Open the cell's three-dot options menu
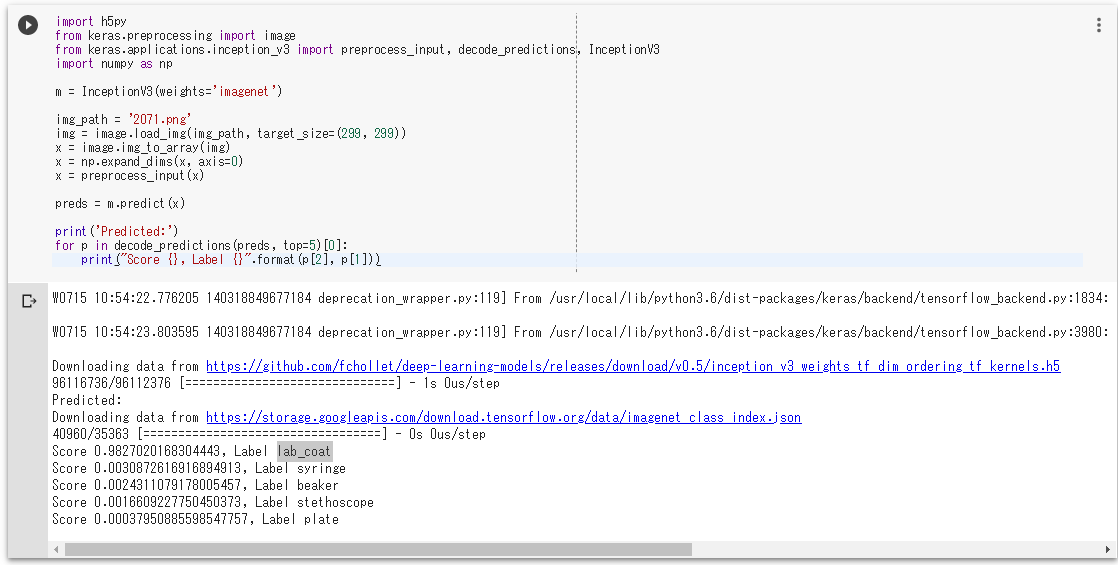Image resolution: width=1118 pixels, height=565 pixels. (x=1098, y=26)
